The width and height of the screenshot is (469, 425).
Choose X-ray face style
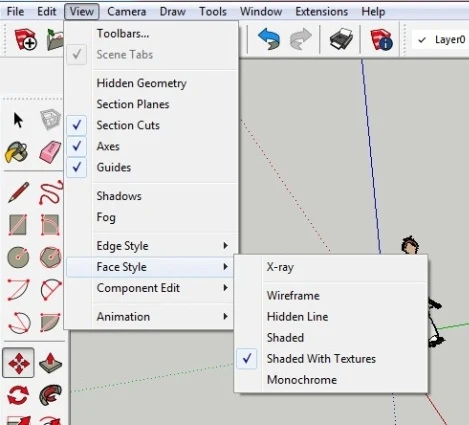(280, 267)
